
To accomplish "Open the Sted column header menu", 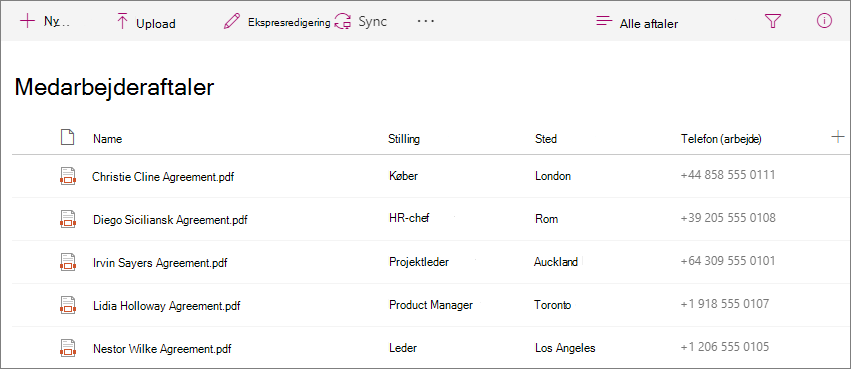I will click(545, 139).
